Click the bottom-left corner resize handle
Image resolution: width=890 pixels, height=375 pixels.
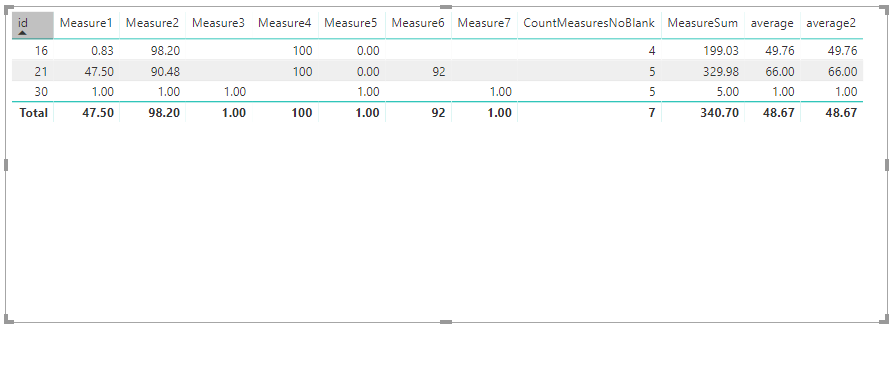point(9,319)
